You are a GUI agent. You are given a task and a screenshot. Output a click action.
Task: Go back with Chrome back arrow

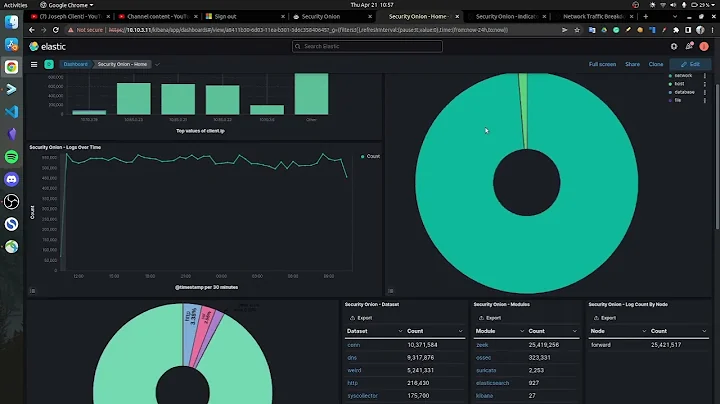pyautogui.click(x=32, y=30)
